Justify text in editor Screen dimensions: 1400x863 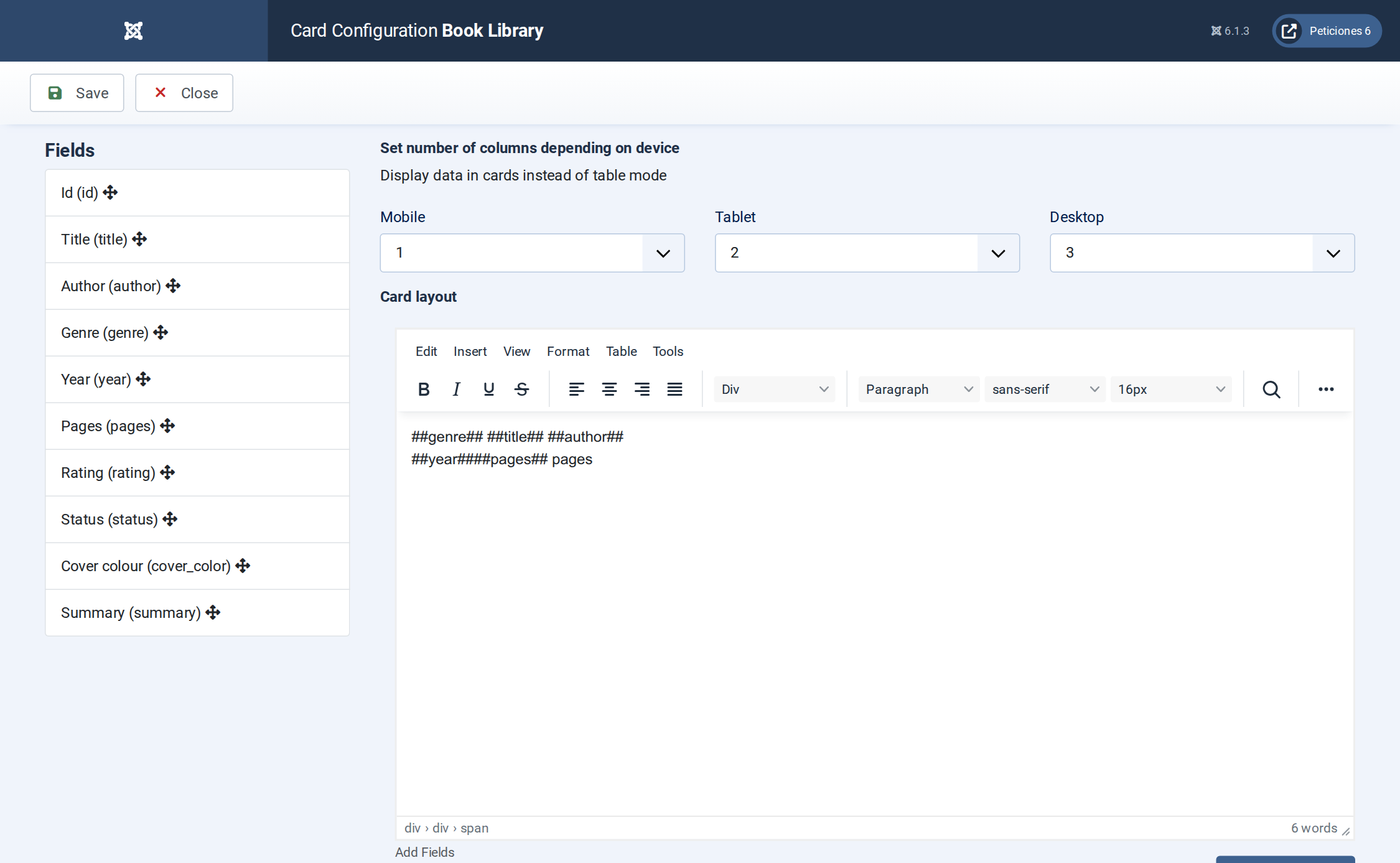[x=674, y=389]
